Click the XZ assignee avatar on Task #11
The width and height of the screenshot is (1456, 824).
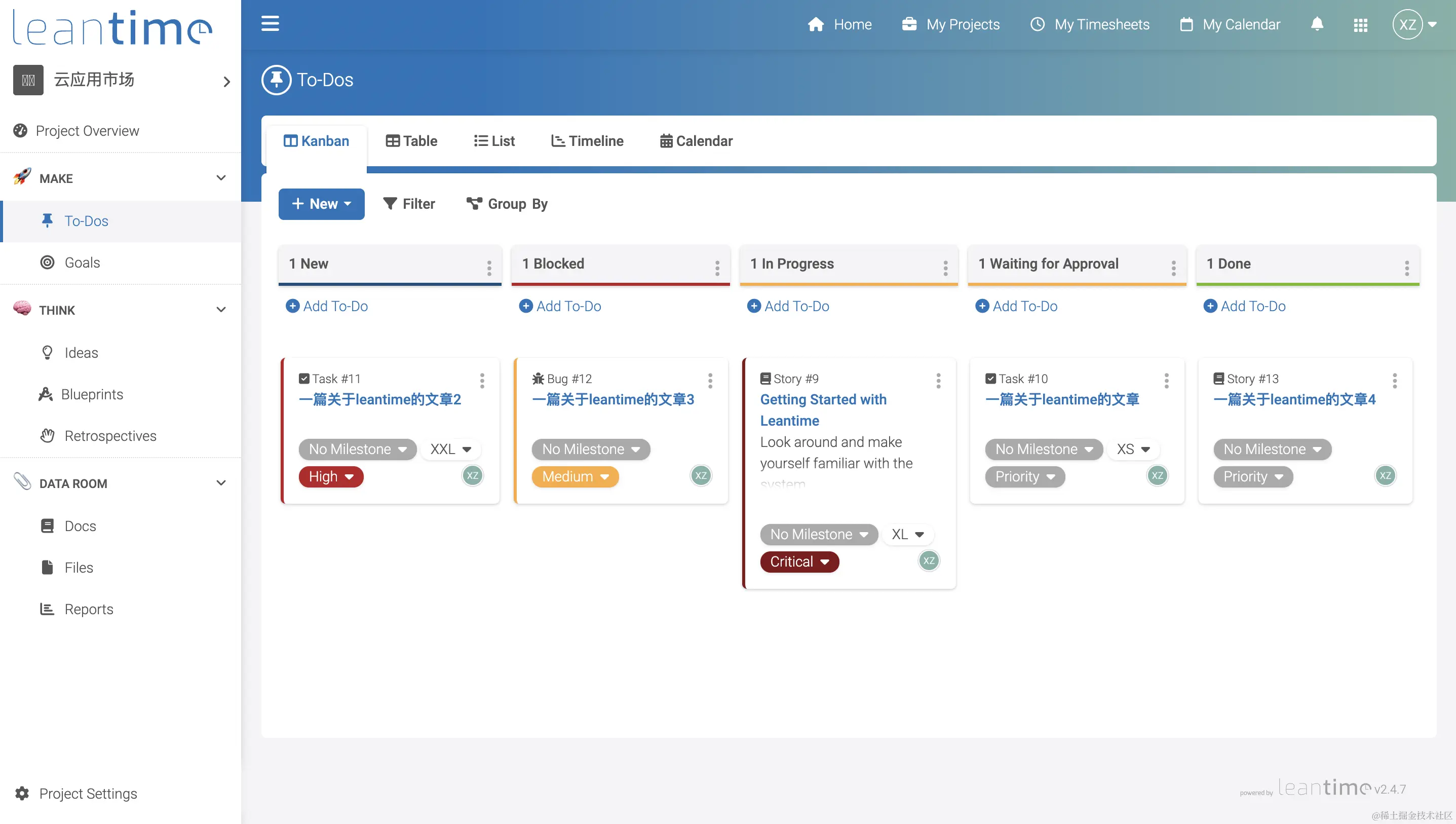472,475
